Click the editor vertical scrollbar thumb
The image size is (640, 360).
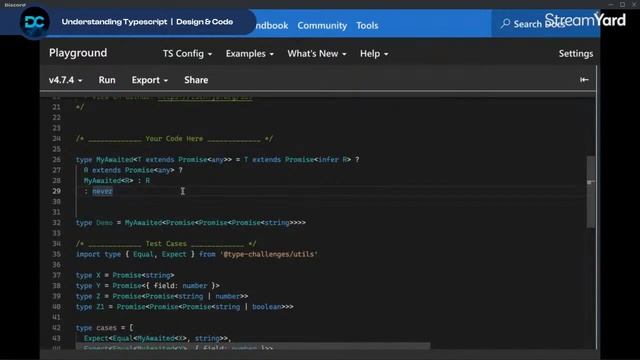pyautogui.click(x=591, y=192)
